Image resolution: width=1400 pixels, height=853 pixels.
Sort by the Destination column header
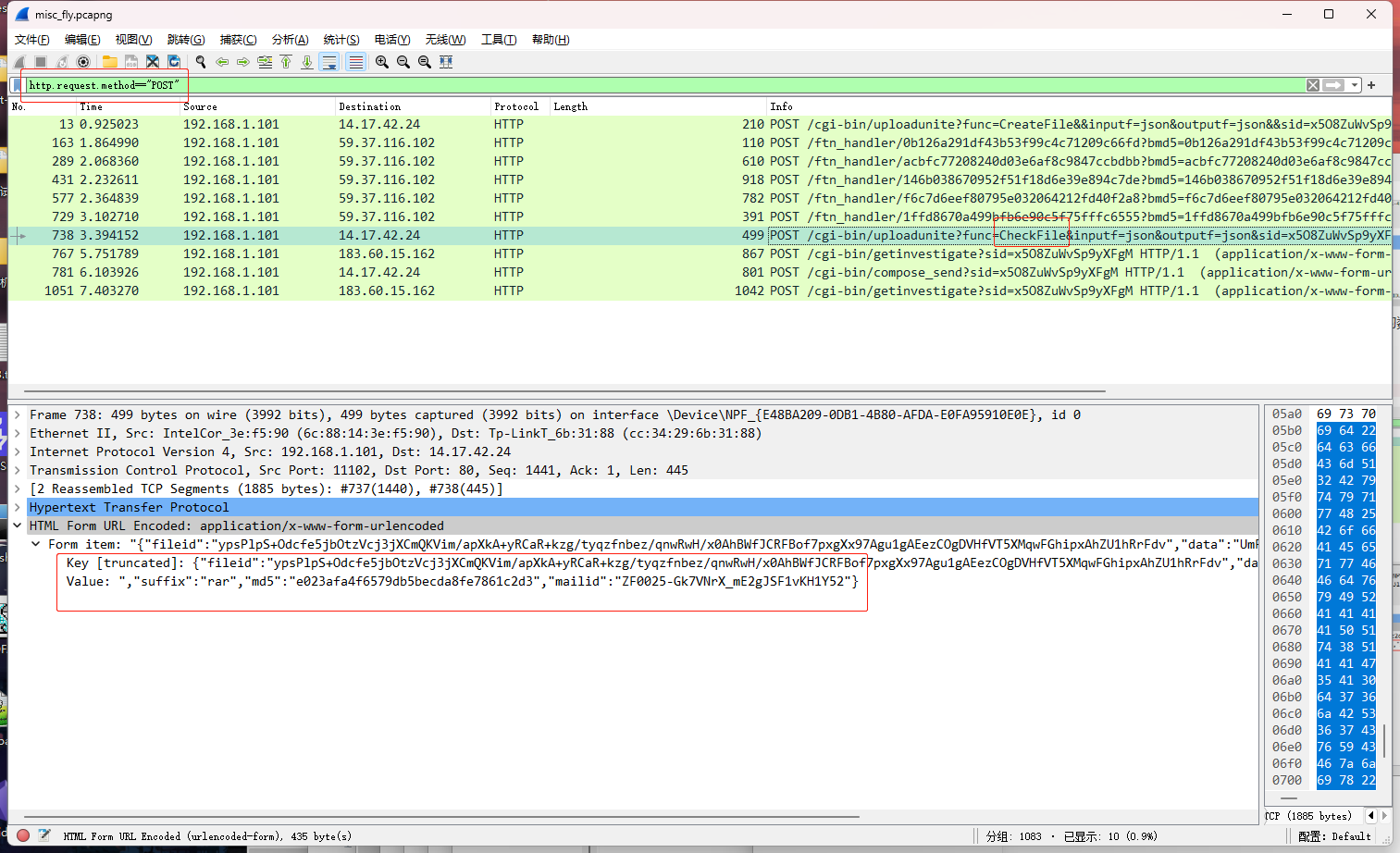(412, 106)
